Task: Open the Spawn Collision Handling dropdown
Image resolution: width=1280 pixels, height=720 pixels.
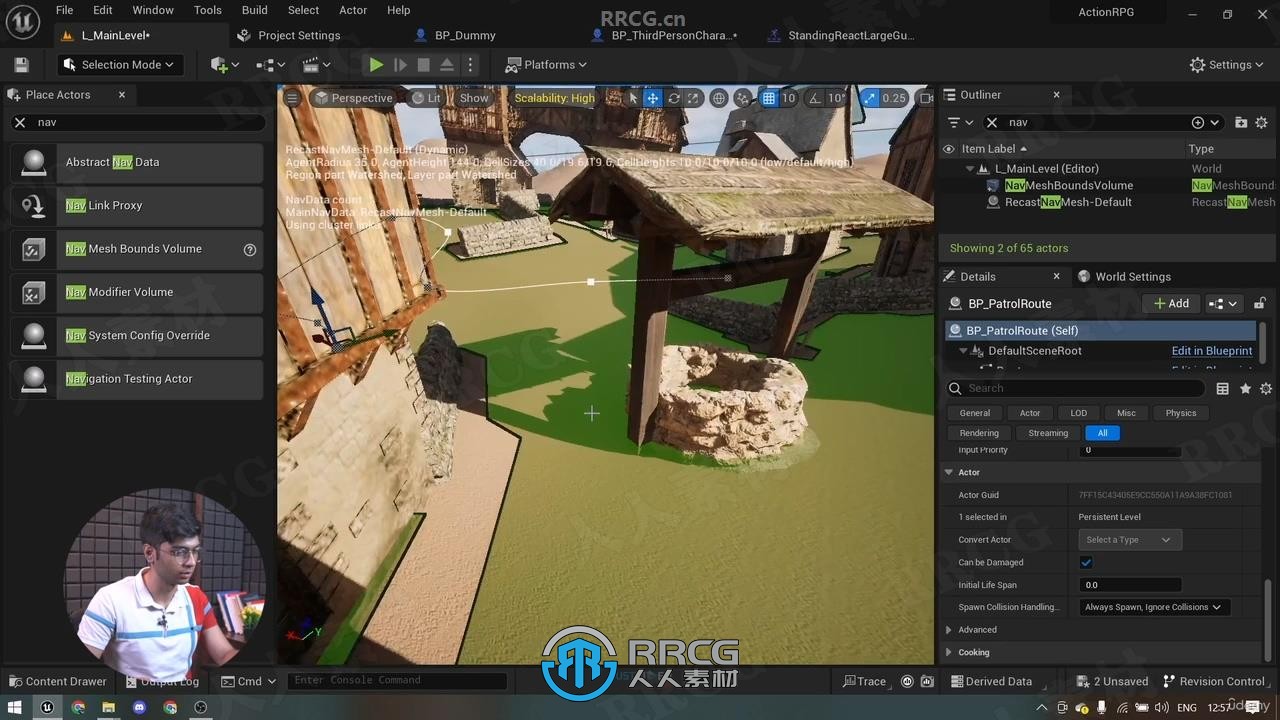Action: [1153, 607]
